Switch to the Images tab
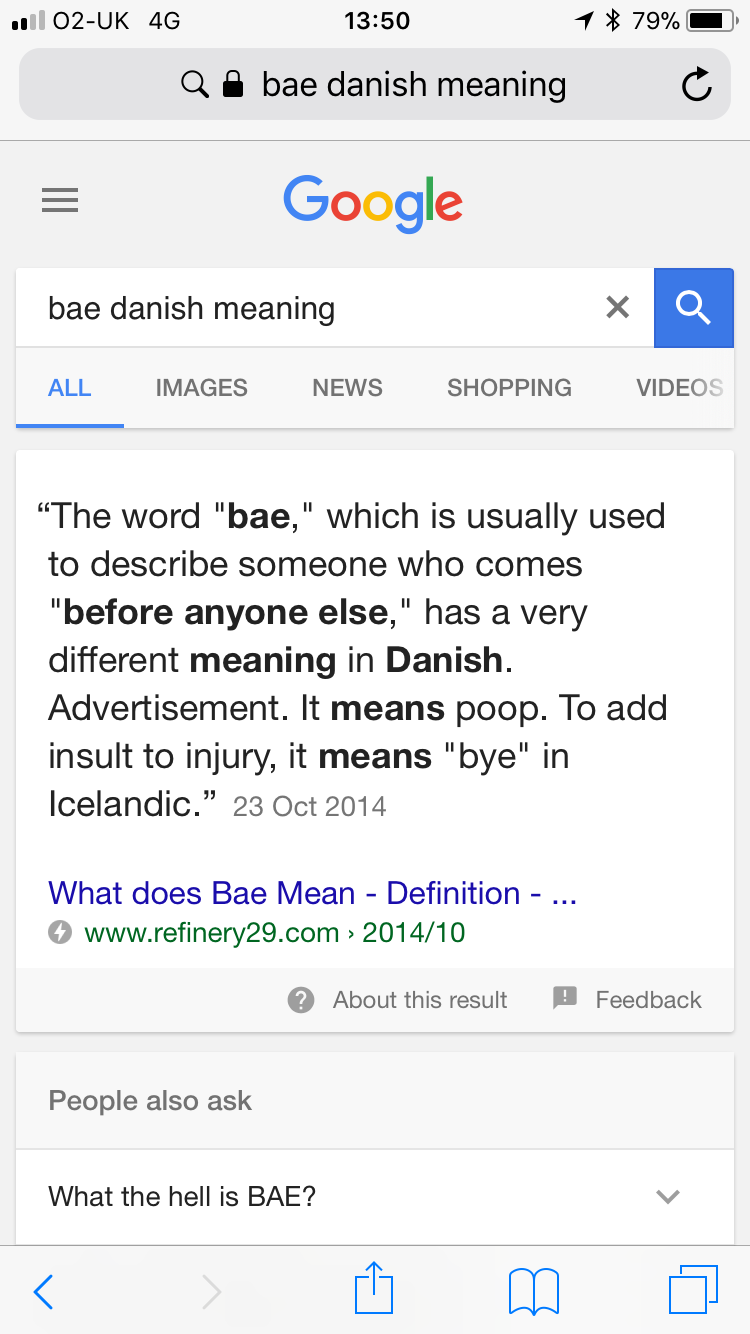The image size is (750, 1334). 202,387
